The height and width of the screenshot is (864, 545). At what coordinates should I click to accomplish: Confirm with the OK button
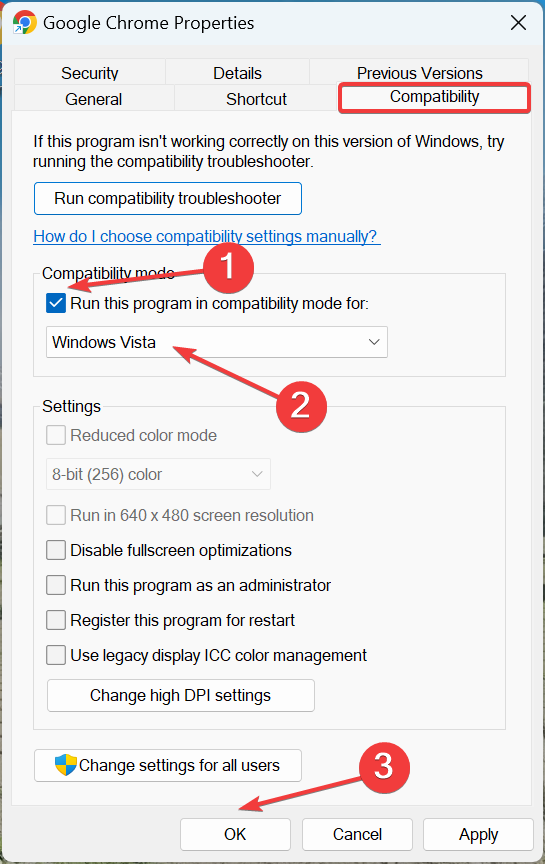pyautogui.click(x=235, y=834)
